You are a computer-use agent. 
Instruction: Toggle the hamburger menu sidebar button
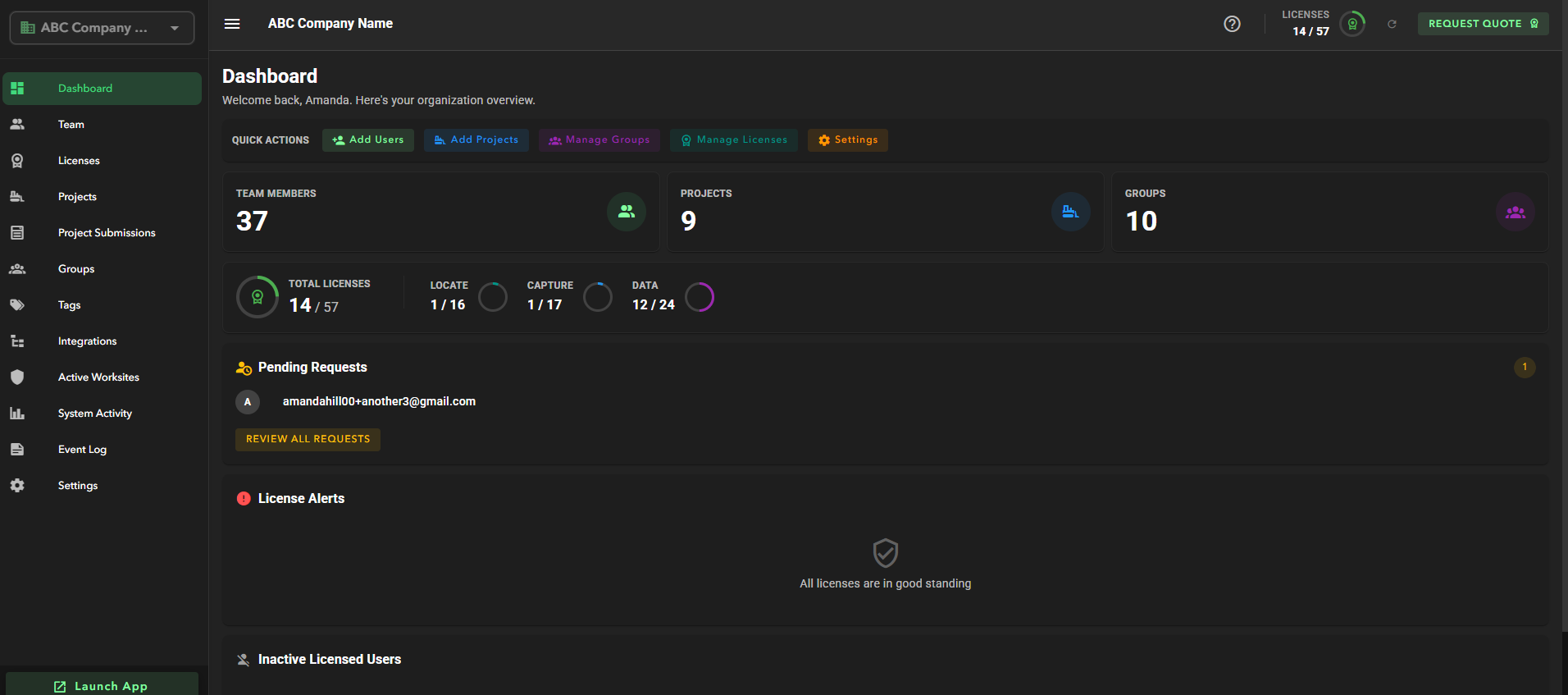tap(232, 24)
